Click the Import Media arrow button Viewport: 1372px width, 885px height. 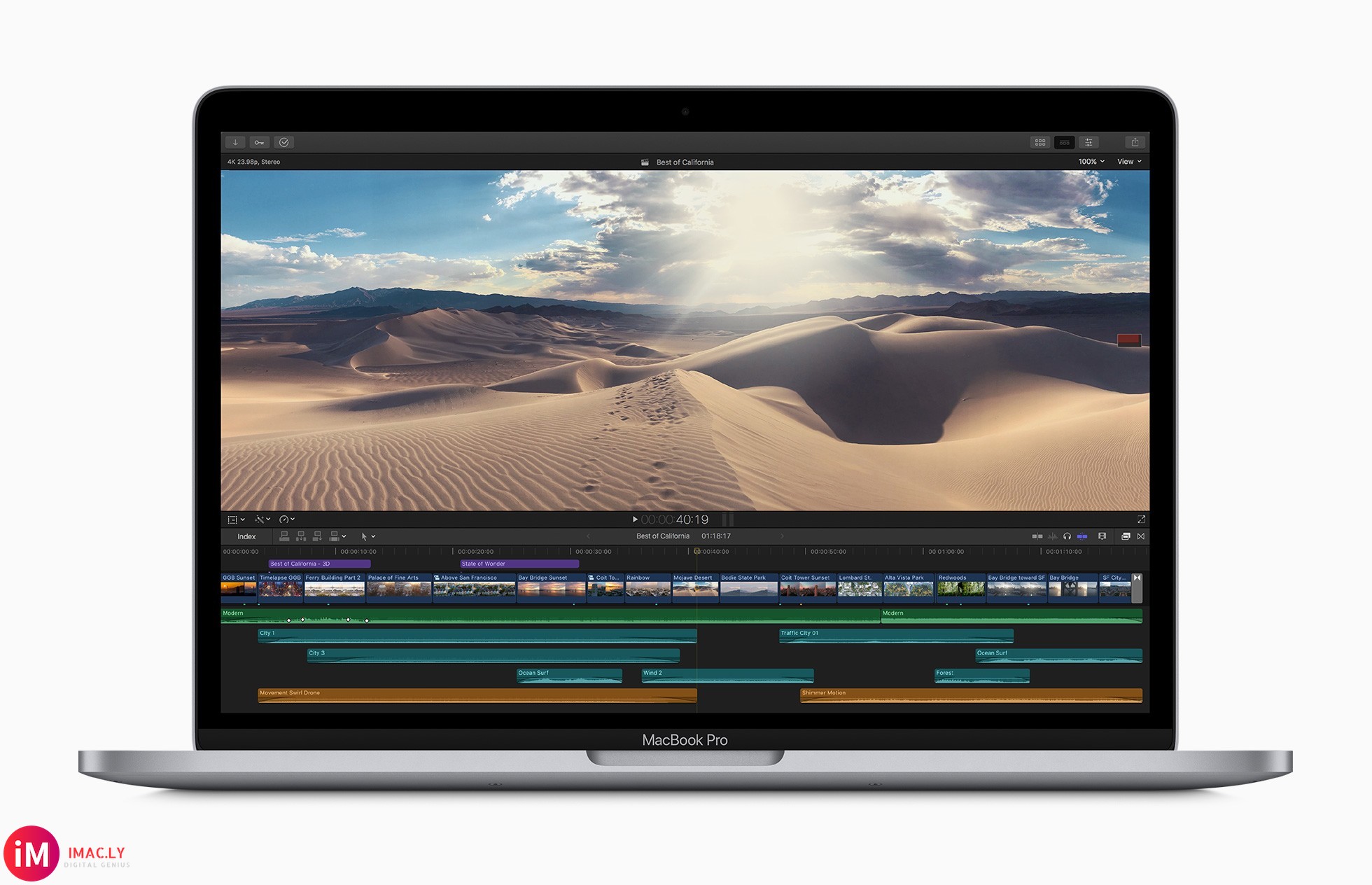click(235, 142)
